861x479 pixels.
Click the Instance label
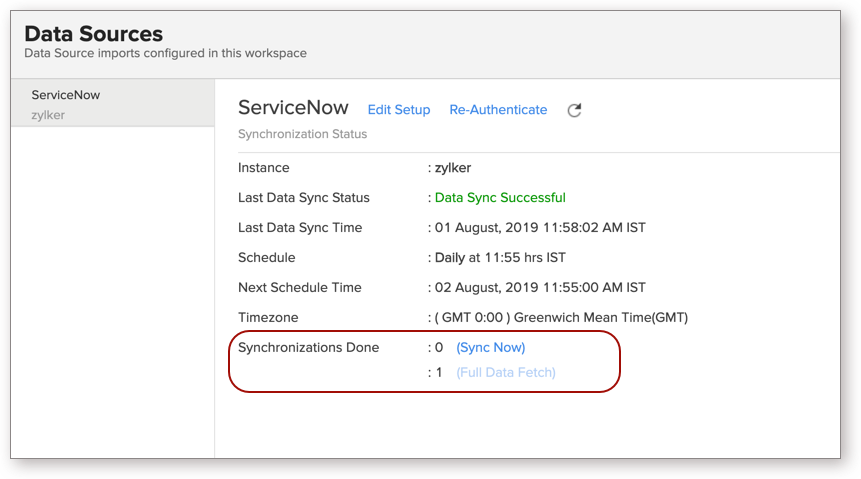pyautogui.click(x=263, y=168)
